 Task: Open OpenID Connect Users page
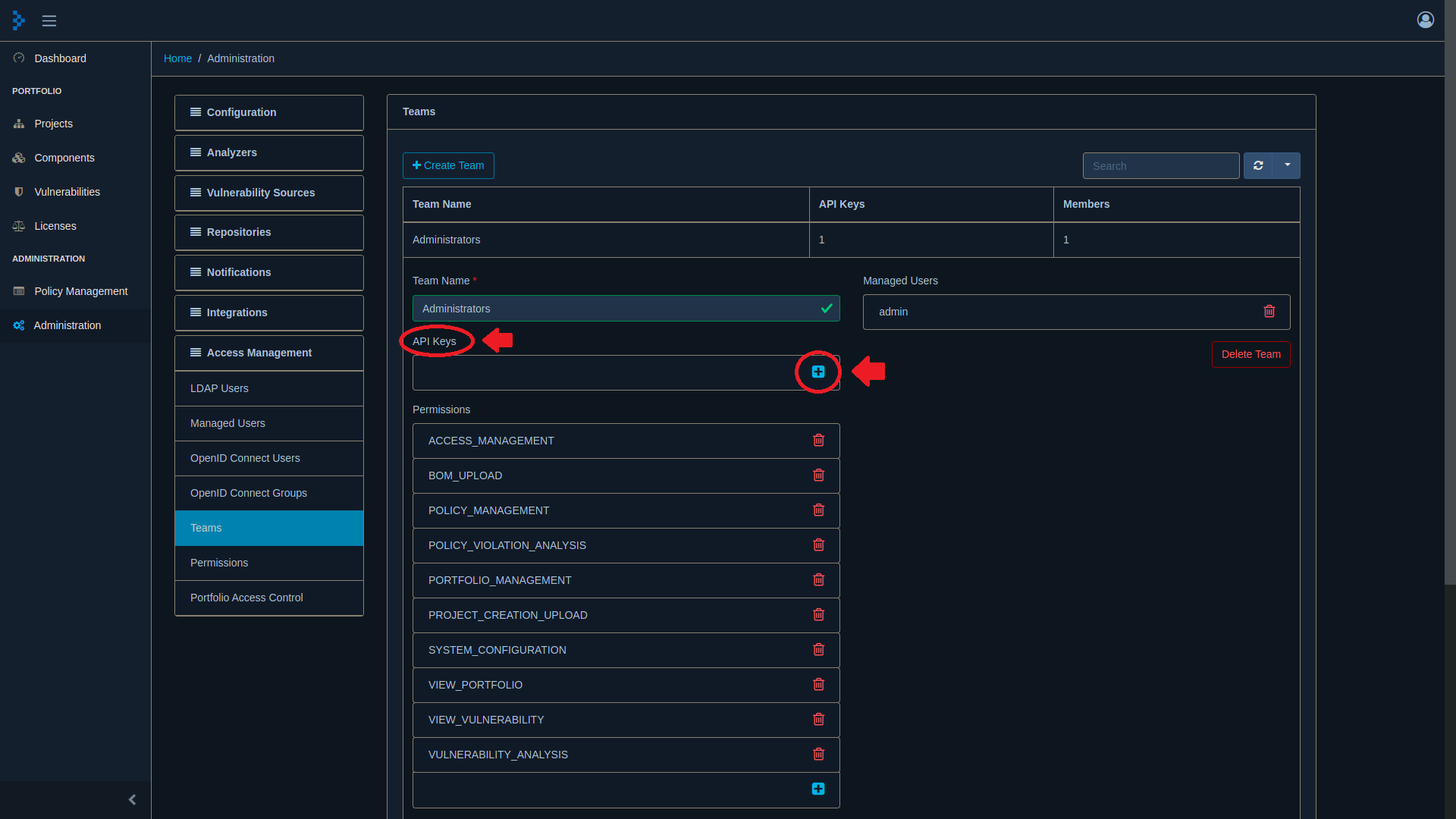(x=269, y=458)
